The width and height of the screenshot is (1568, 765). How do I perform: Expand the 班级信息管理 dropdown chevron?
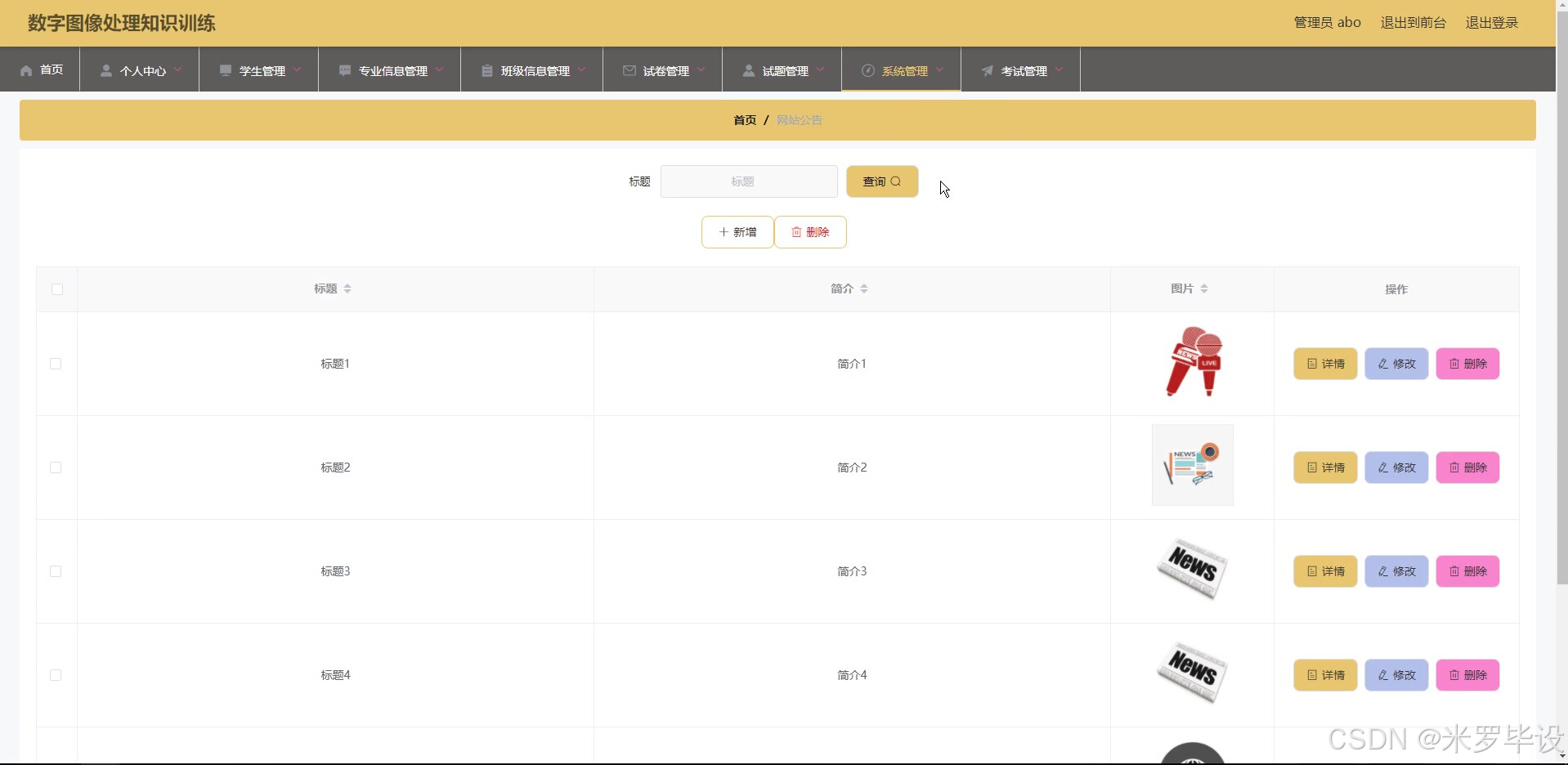(581, 70)
